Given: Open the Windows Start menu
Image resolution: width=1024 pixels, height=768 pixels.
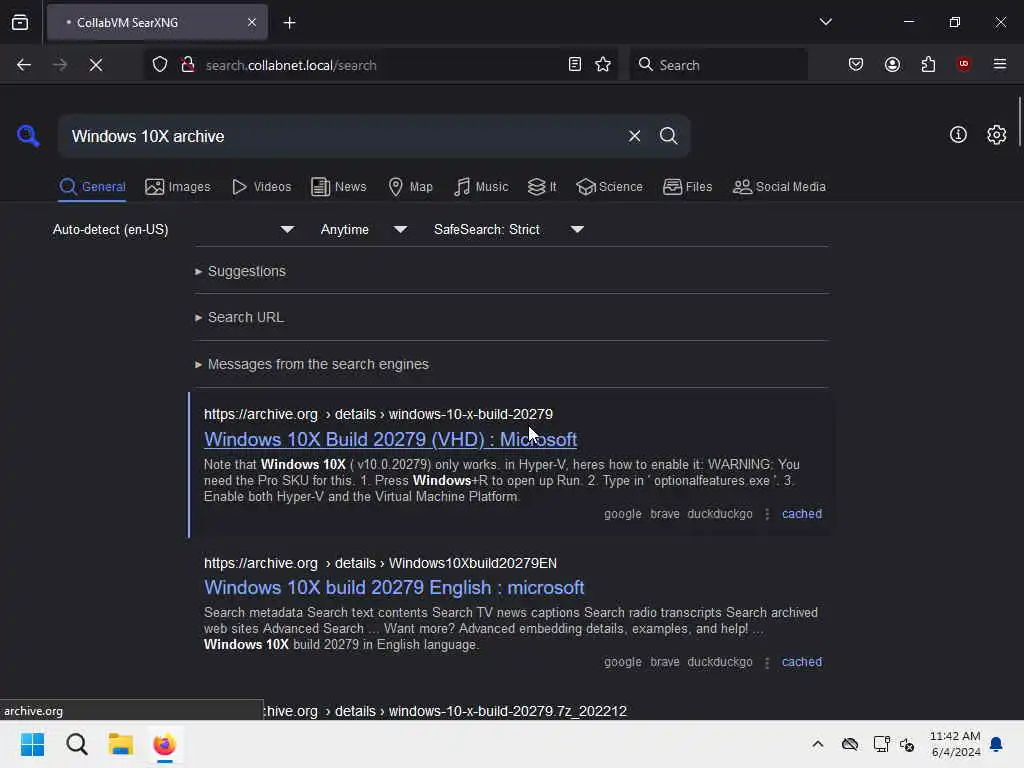Looking at the screenshot, I should click(32, 744).
